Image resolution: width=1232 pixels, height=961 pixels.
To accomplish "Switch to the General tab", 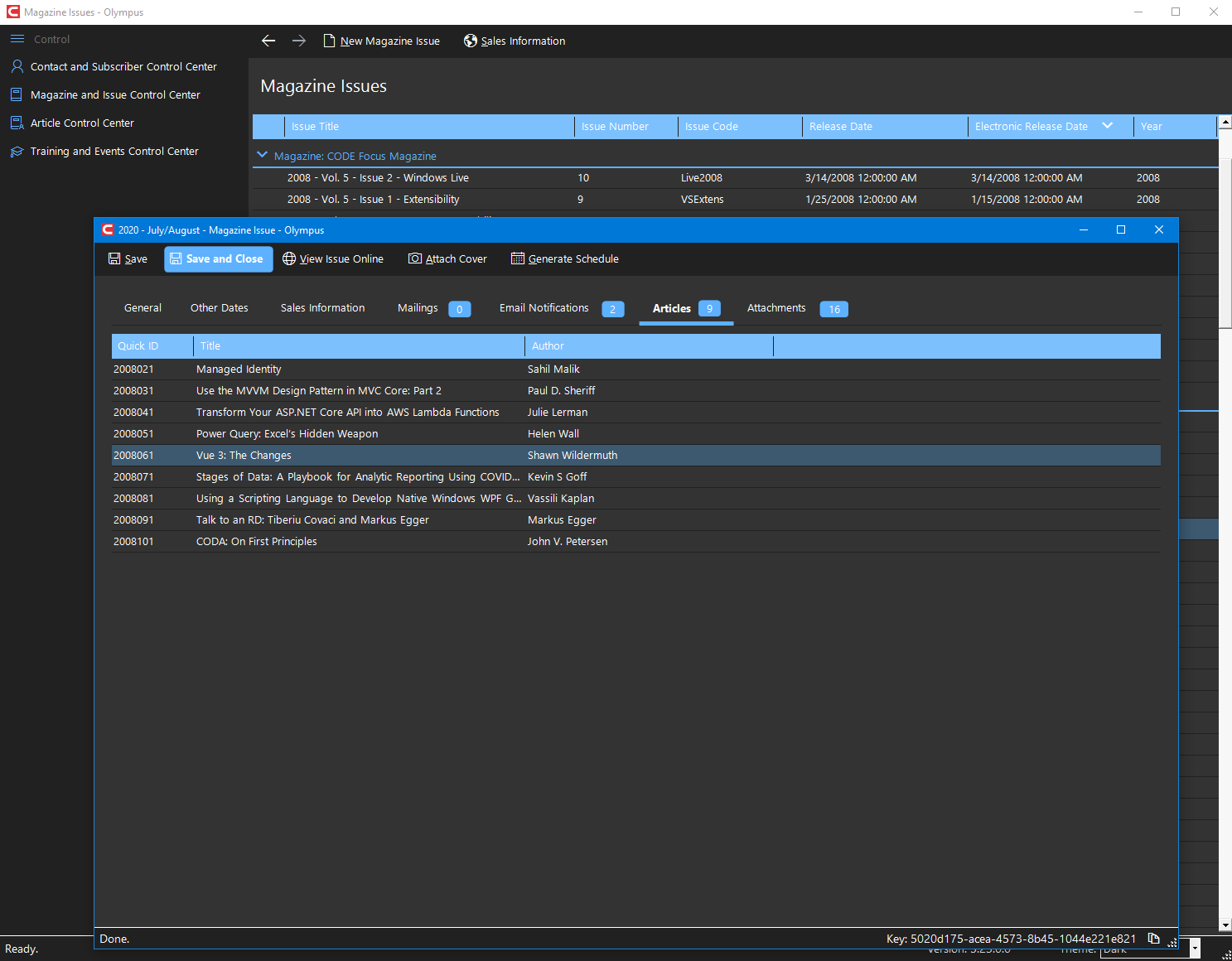I will (x=143, y=308).
